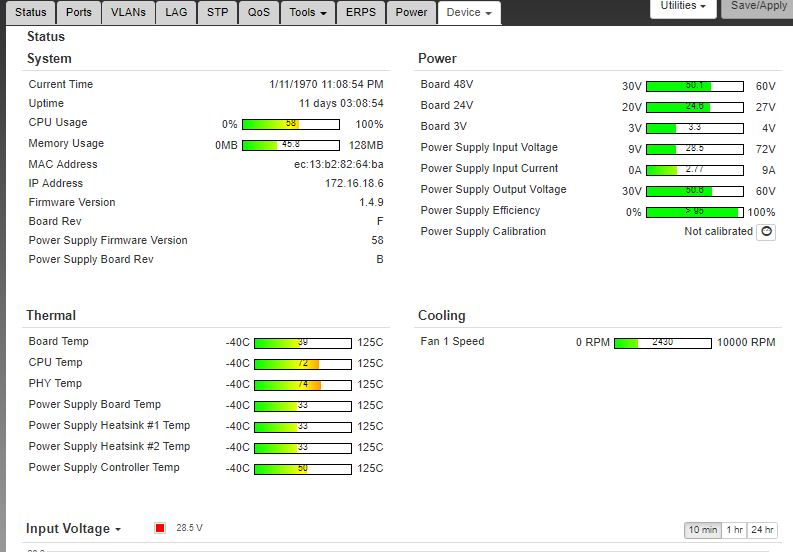793x552 pixels.
Task: Open the QoS tab
Action: [x=259, y=13]
